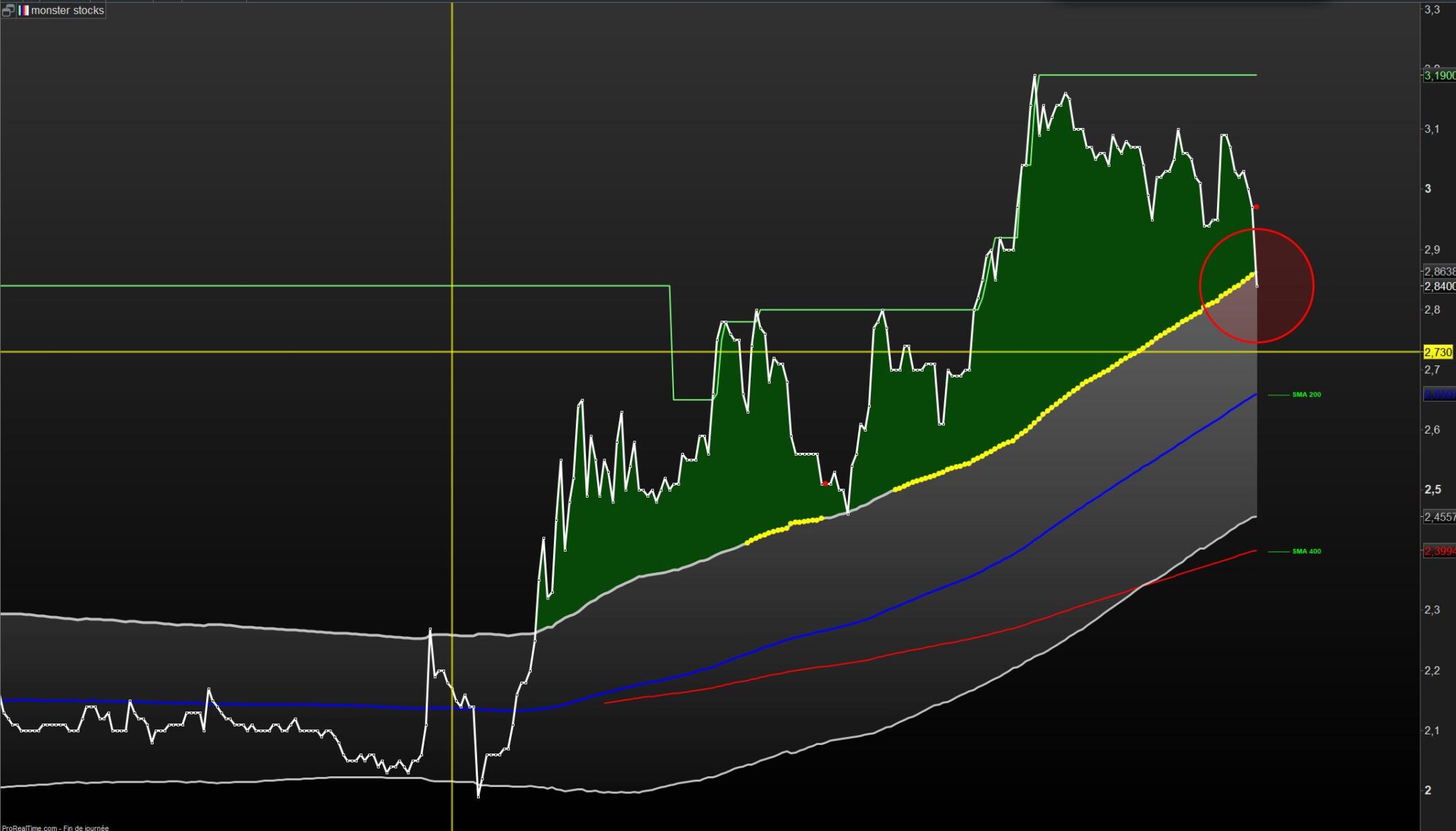Click the red dot marker near the 3 level
The image size is (1456, 831).
(1256, 207)
